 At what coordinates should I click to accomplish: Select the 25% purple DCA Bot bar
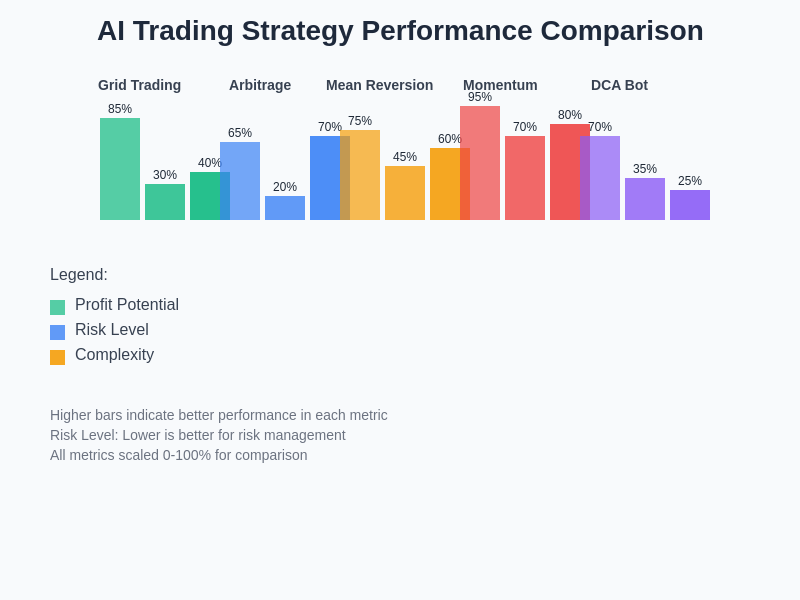(690, 205)
